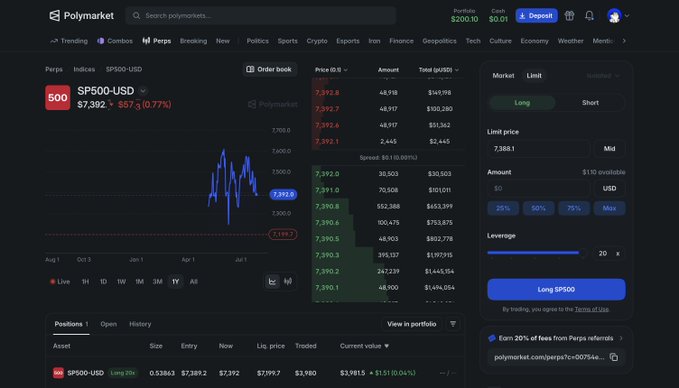This screenshot has height=388, width=679.
Task: Open the profile avatar menu
Action: 614,16
